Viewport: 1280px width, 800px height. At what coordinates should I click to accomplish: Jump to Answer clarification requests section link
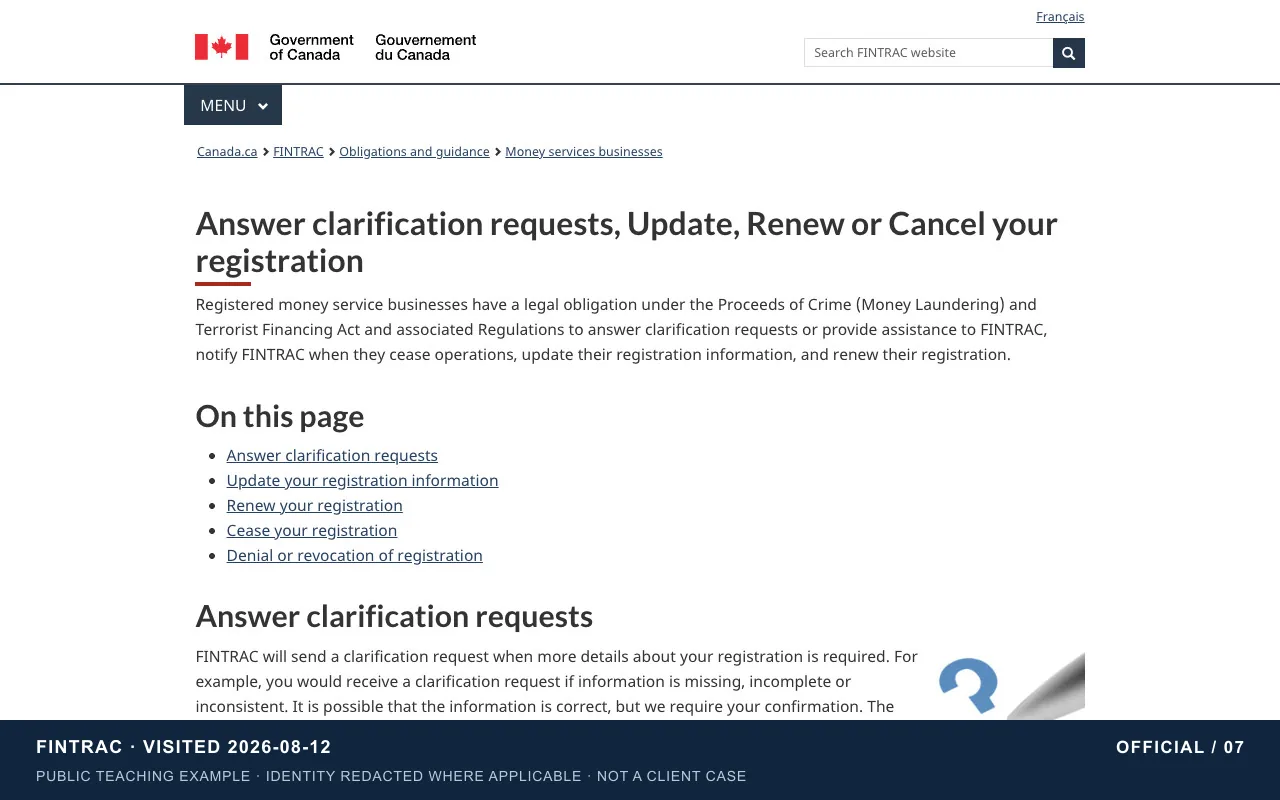(332, 456)
